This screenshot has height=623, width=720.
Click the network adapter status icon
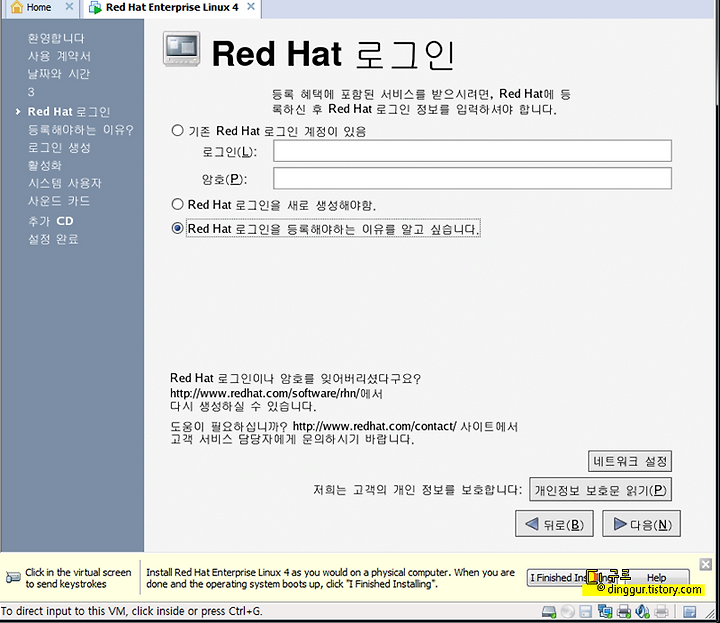(x=605, y=612)
